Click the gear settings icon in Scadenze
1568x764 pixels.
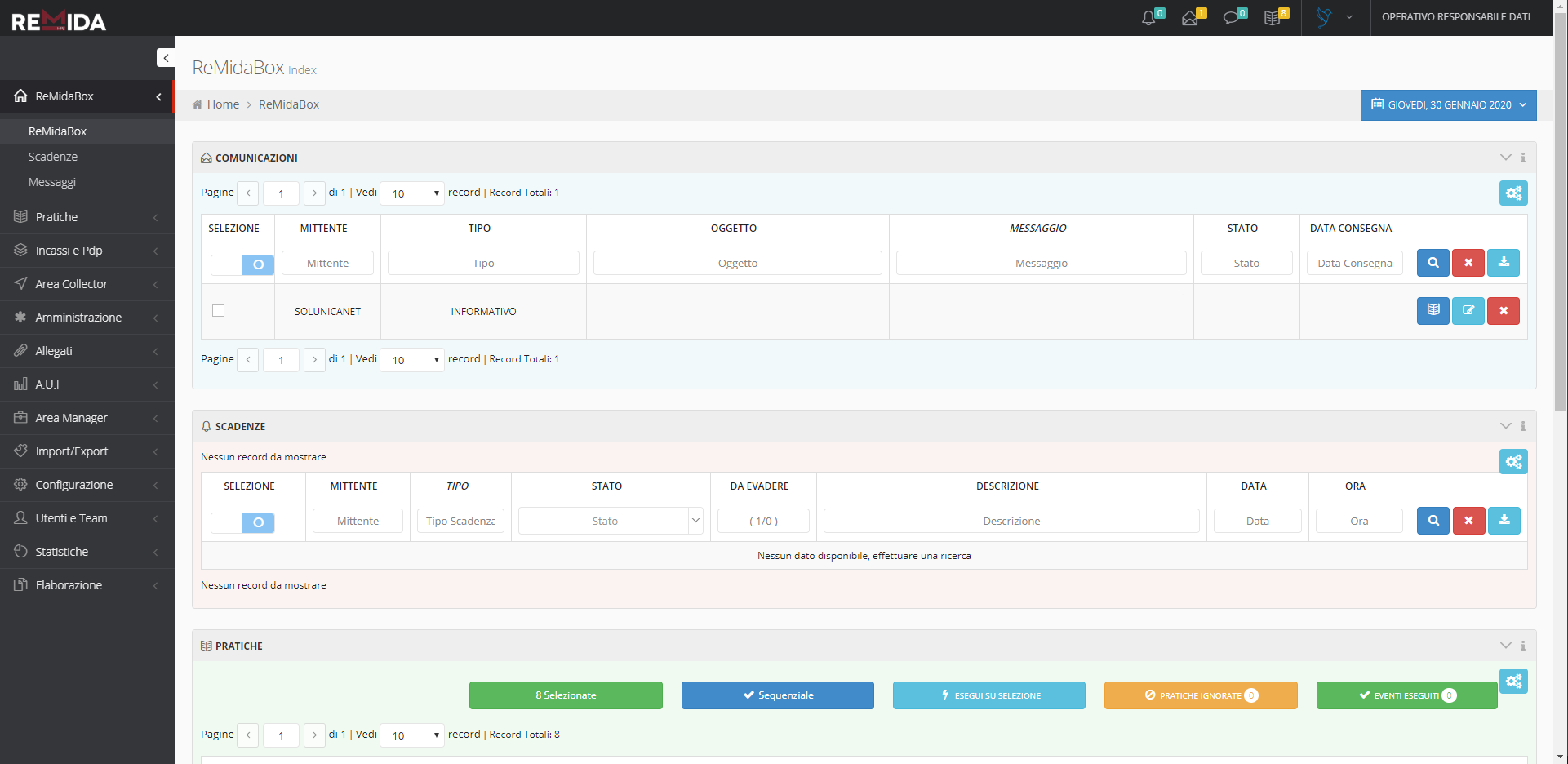click(x=1513, y=462)
